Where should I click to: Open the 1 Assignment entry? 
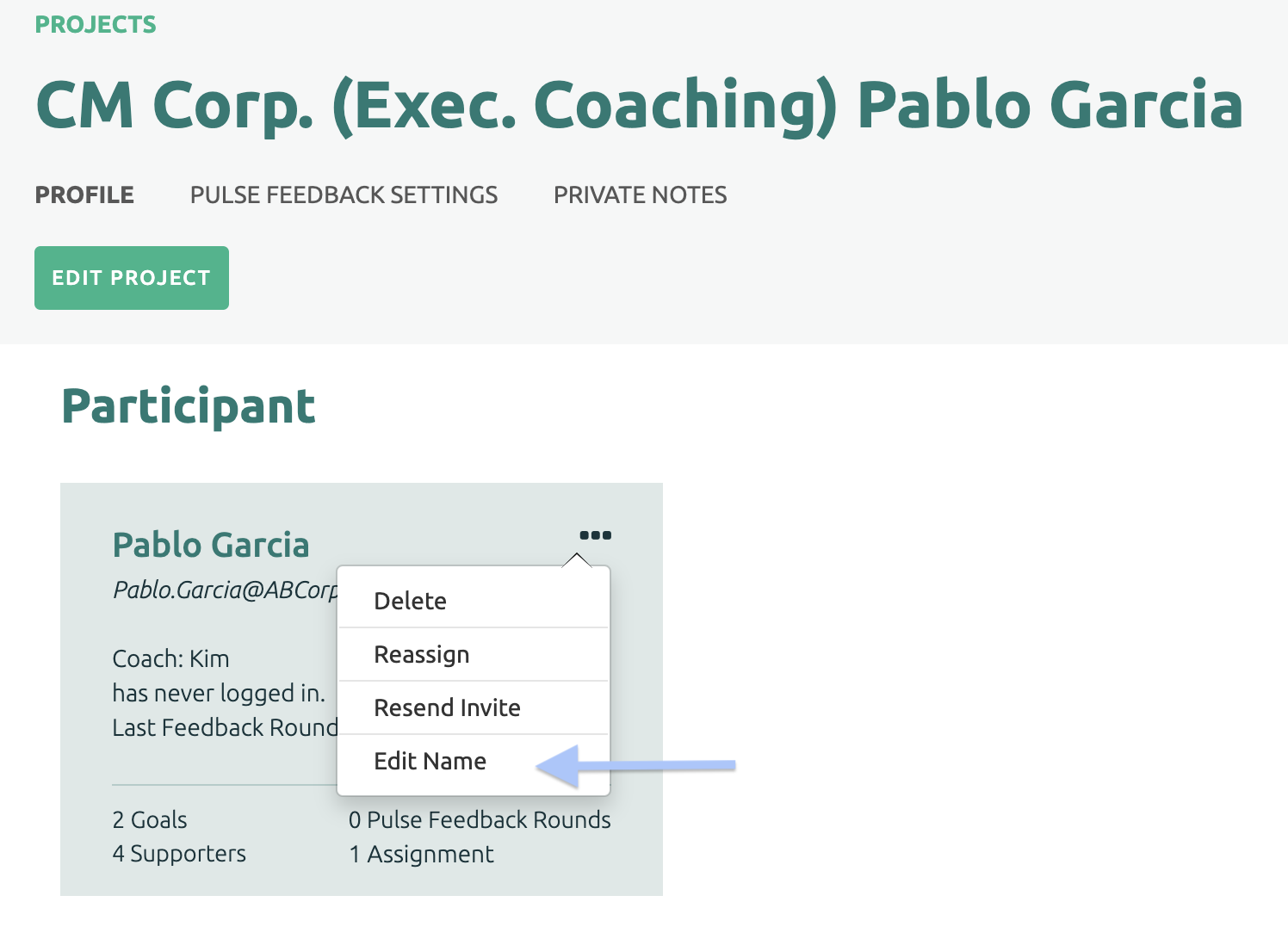click(x=421, y=854)
